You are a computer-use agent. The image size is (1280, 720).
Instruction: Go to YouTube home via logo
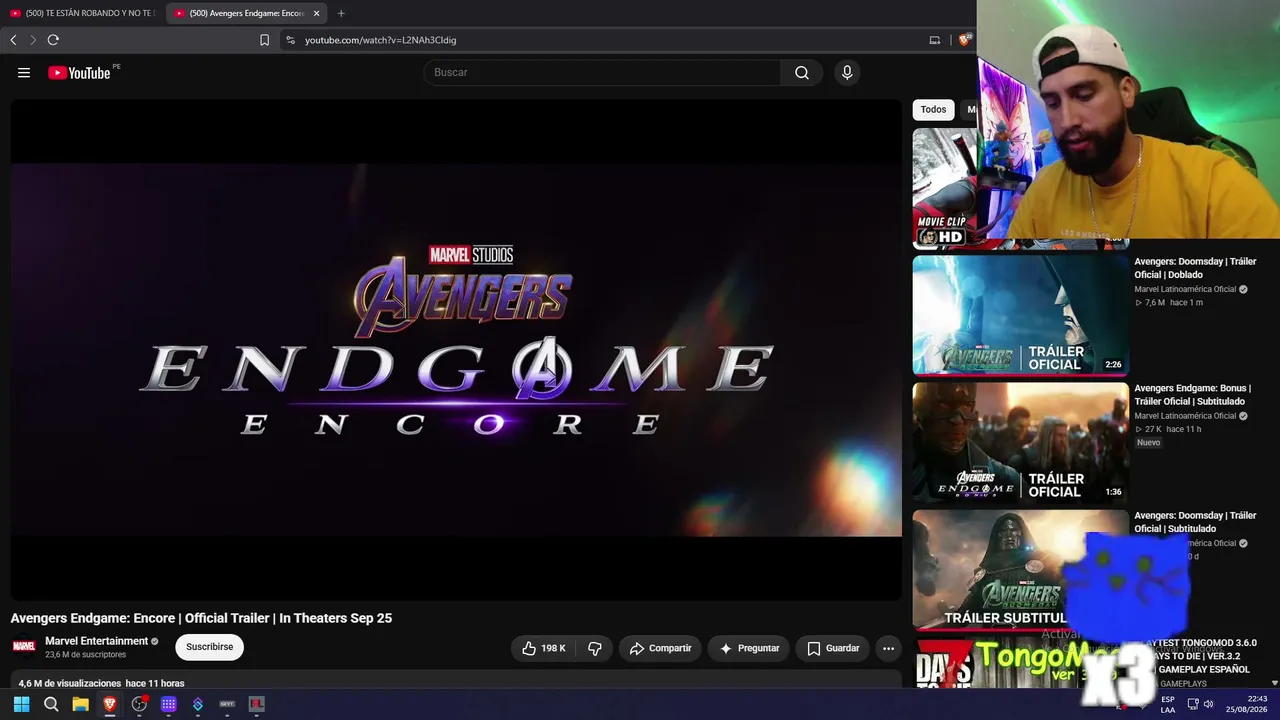pos(79,72)
